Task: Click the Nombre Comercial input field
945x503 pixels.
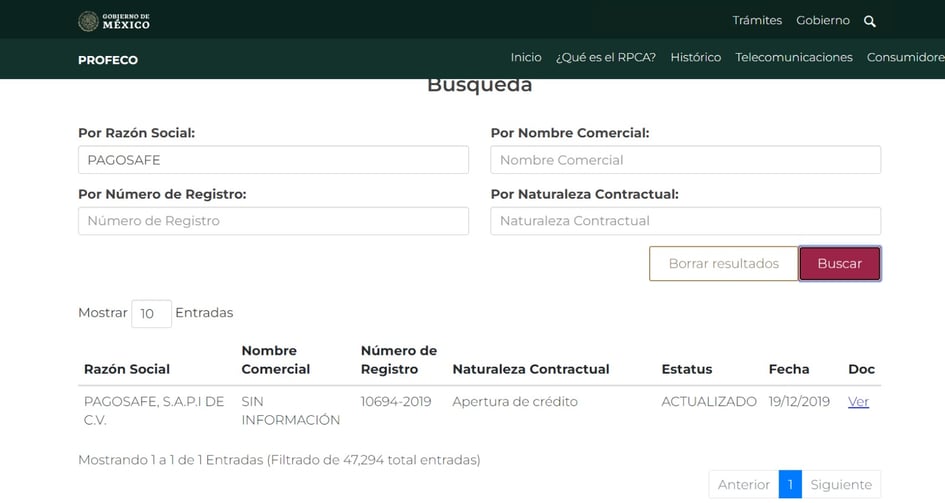Action: pyautogui.click(x=685, y=160)
